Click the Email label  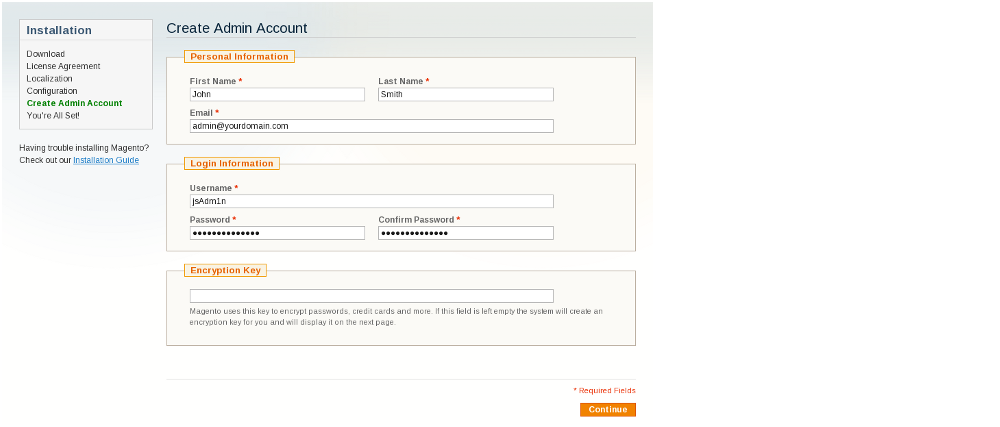tap(204, 113)
